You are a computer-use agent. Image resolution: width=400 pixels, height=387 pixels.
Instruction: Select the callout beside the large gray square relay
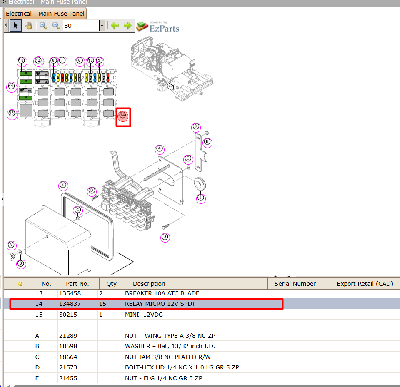(x=12, y=113)
